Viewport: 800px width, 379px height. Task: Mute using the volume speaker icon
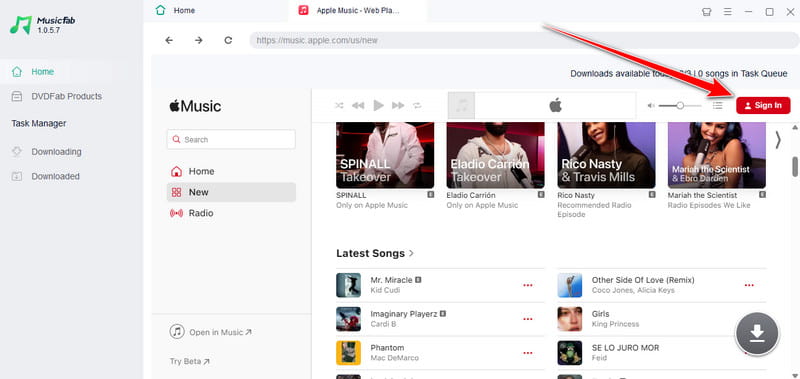651,106
